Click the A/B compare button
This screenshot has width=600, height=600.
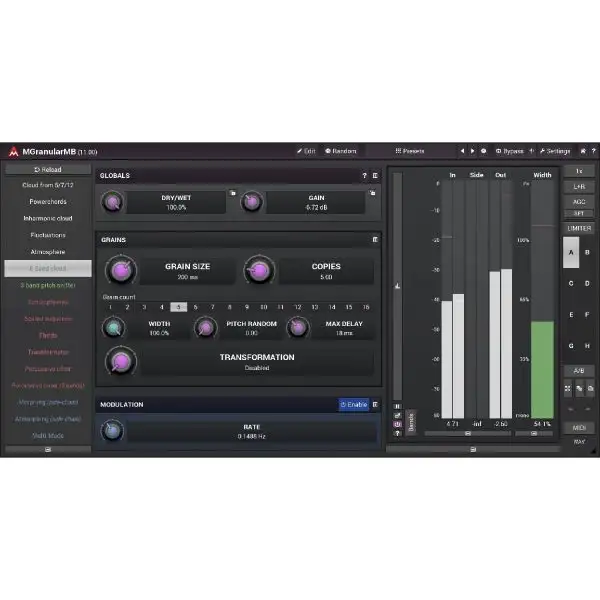tap(579, 371)
